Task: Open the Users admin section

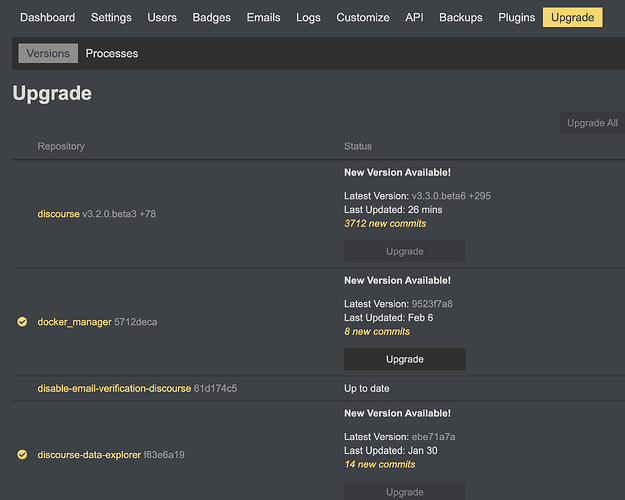Action: point(162,18)
